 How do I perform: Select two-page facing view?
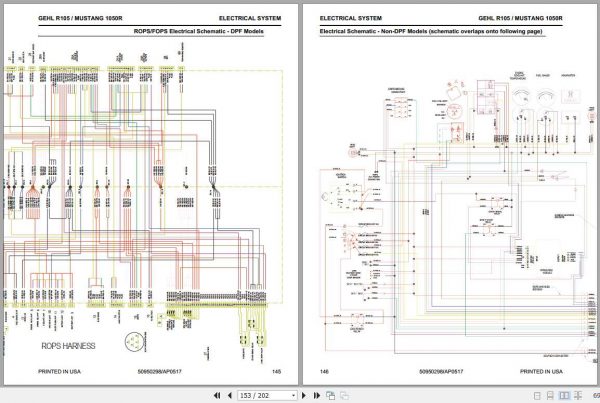(x=564, y=396)
